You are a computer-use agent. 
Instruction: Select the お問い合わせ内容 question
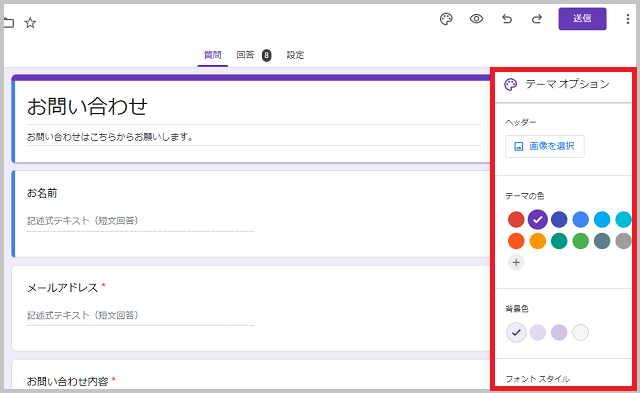(x=251, y=374)
